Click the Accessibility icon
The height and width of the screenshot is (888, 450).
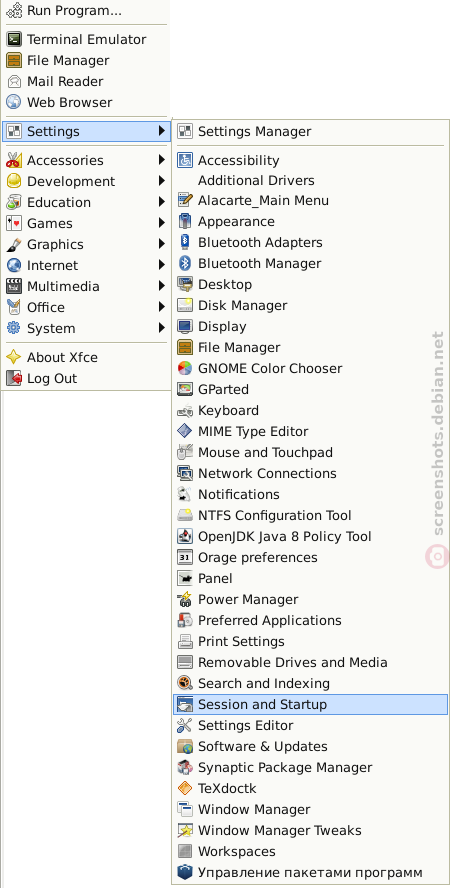(185, 160)
